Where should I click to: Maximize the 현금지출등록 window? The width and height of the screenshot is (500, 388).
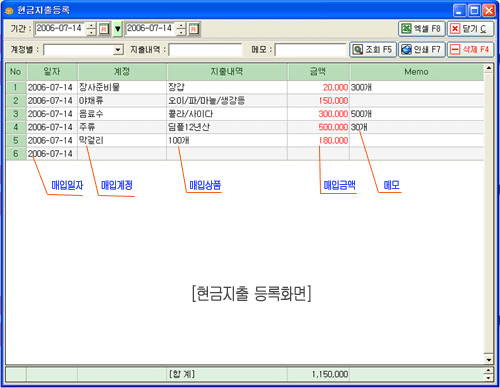[474, 11]
